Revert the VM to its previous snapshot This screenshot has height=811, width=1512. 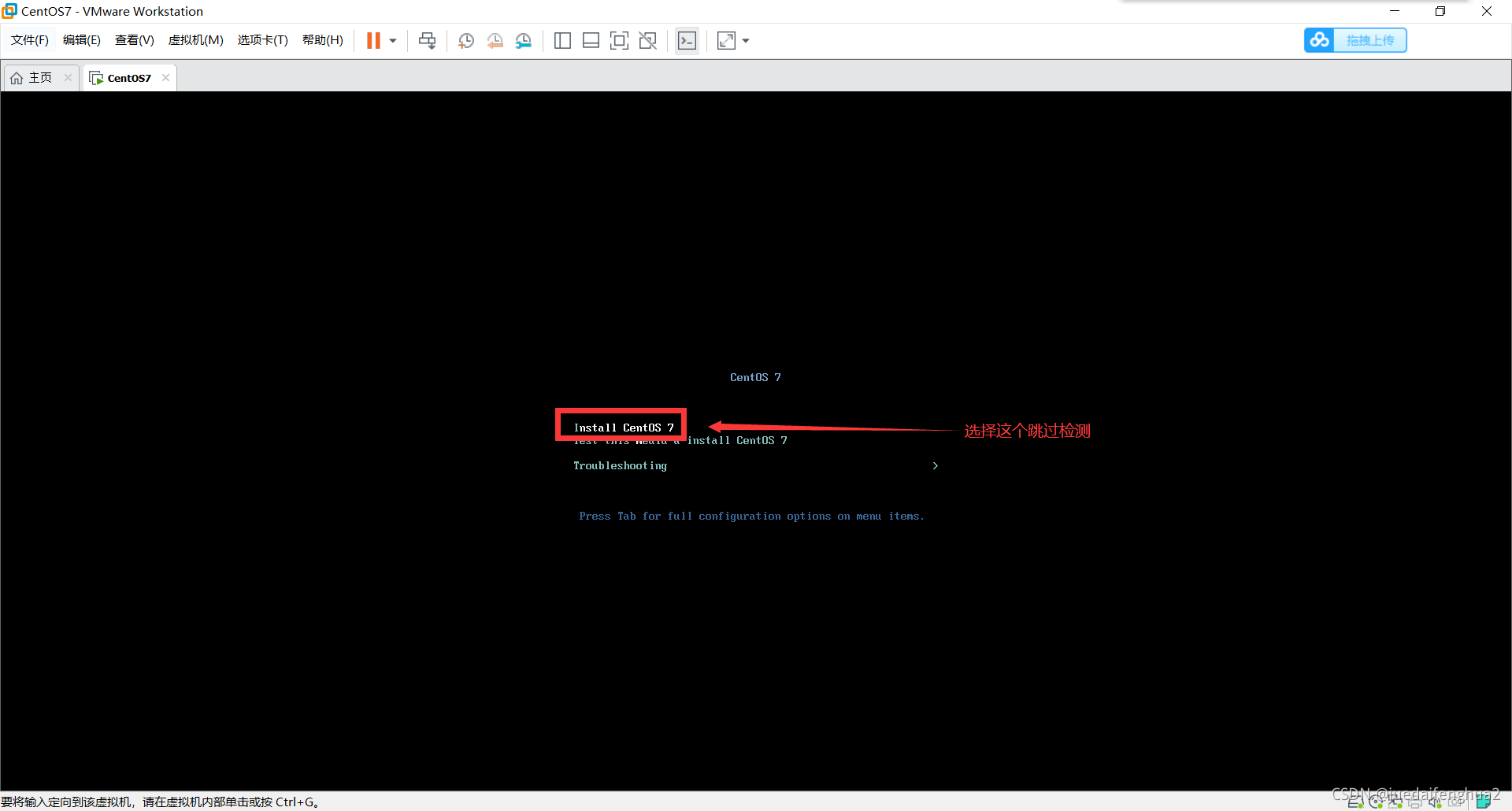(495, 40)
